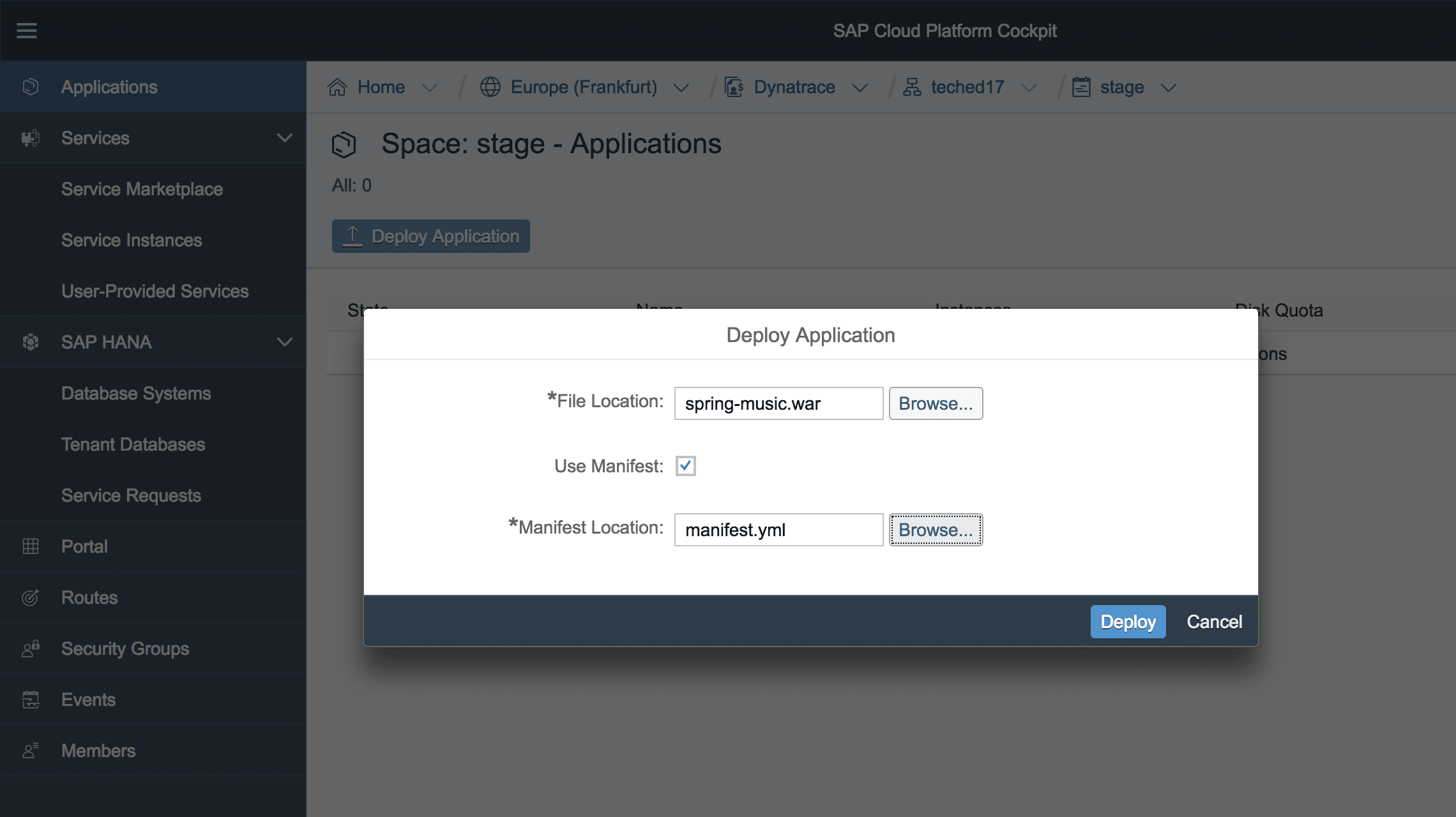Image resolution: width=1456 pixels, height=817 pixels.
Task: Open the Dynatrace breadcrumb dropdown arrow
Action: 860,87
